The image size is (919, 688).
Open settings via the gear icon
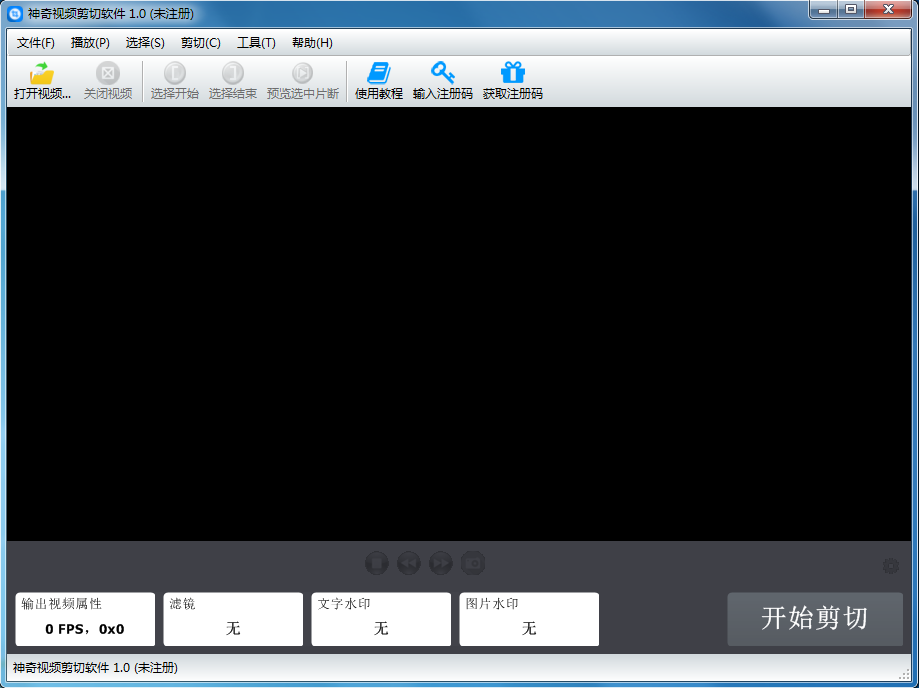point(890,566)
